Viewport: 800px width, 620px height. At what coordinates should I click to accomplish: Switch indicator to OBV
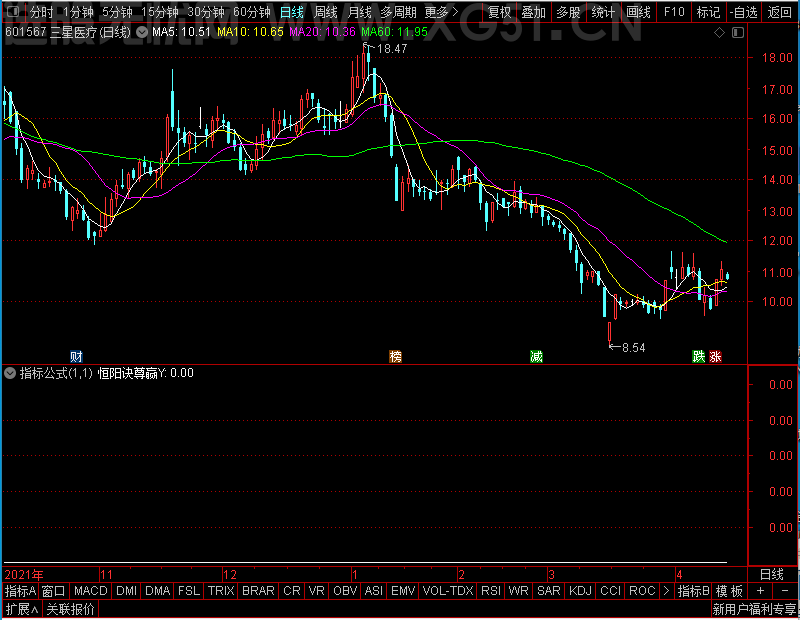[x=345, y=591]
